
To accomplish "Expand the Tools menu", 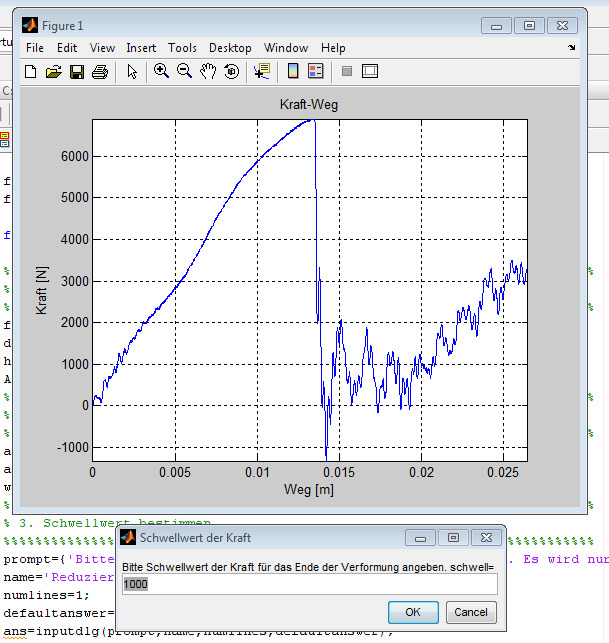I will 182,47.
